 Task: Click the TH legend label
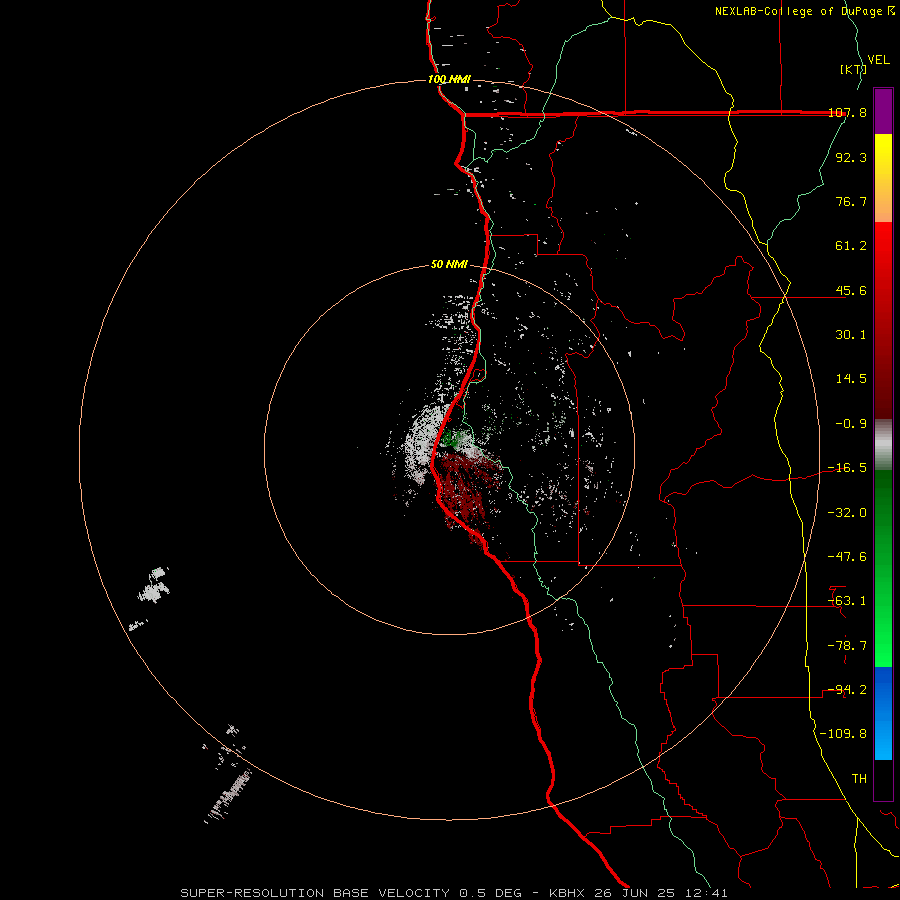point(859,778)
